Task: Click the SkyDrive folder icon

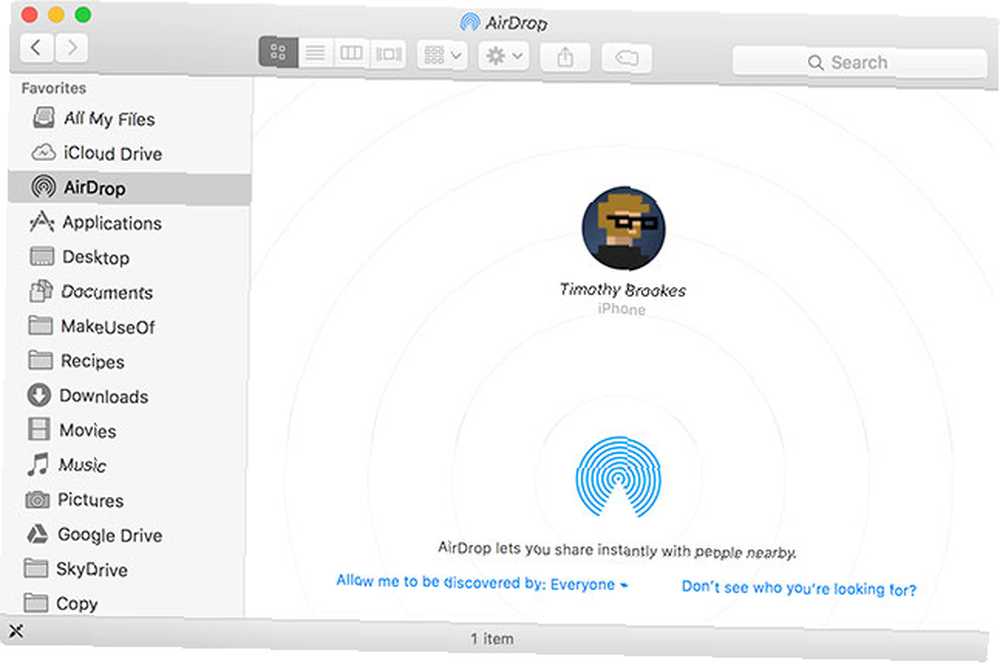Action: (x=36, y=568)
